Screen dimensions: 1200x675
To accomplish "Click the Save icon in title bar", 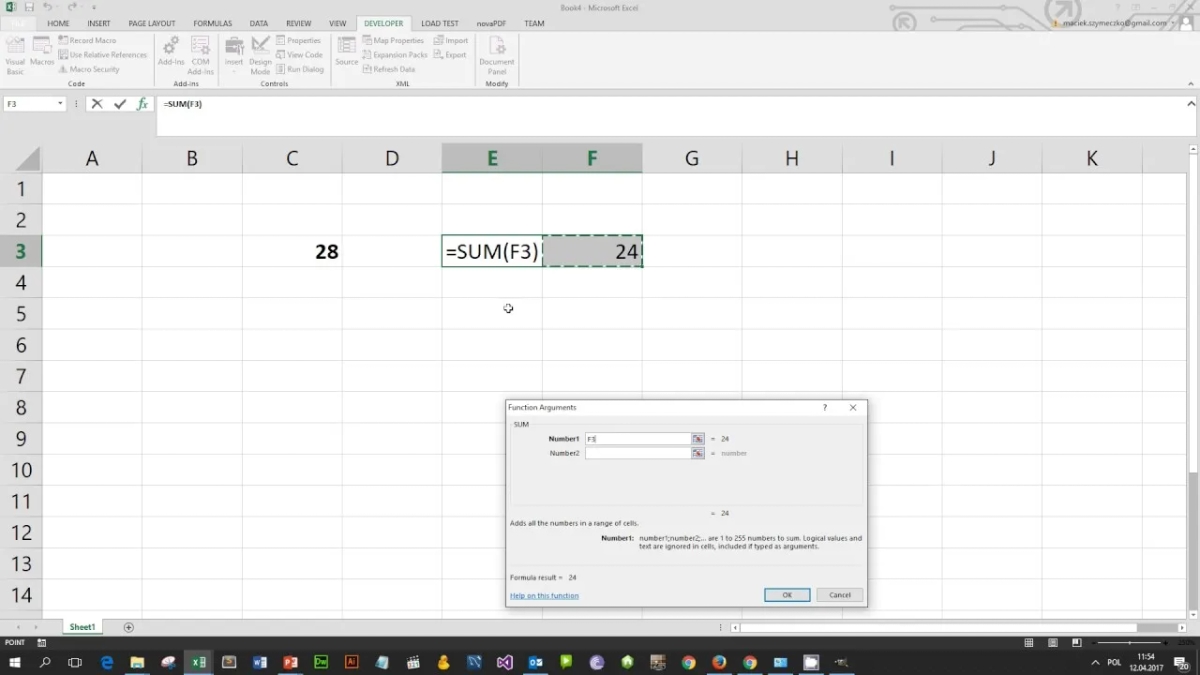I will (29, 7).
